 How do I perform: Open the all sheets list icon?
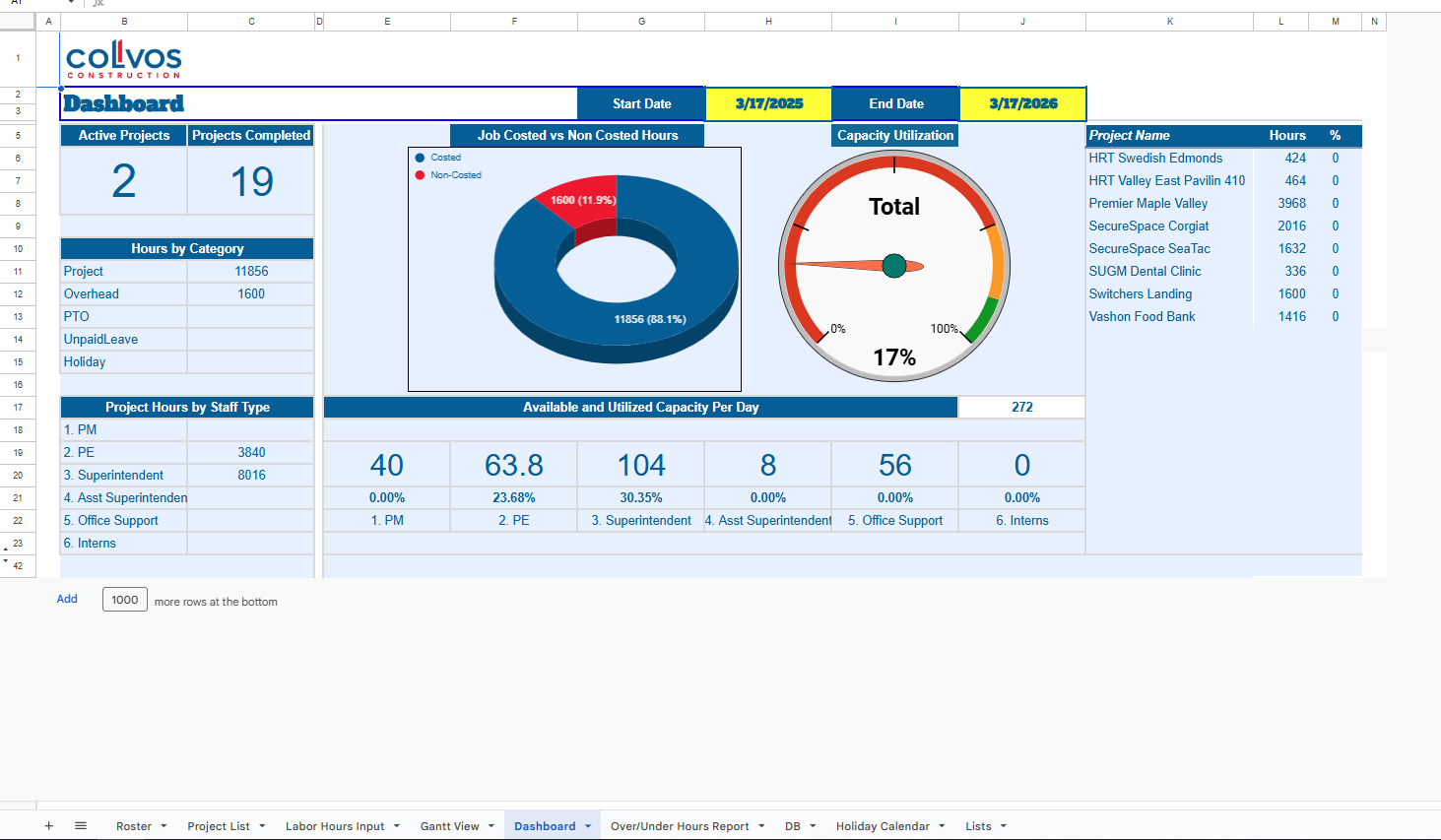81,826
